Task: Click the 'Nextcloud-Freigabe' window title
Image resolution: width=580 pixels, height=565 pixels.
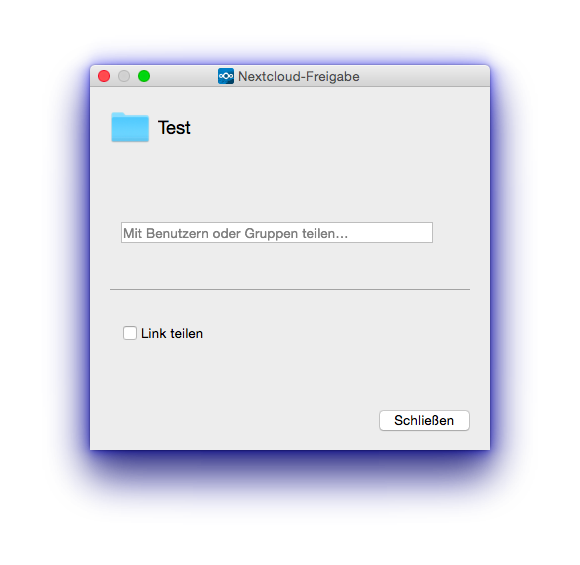Action: click(x=299, y=77)
